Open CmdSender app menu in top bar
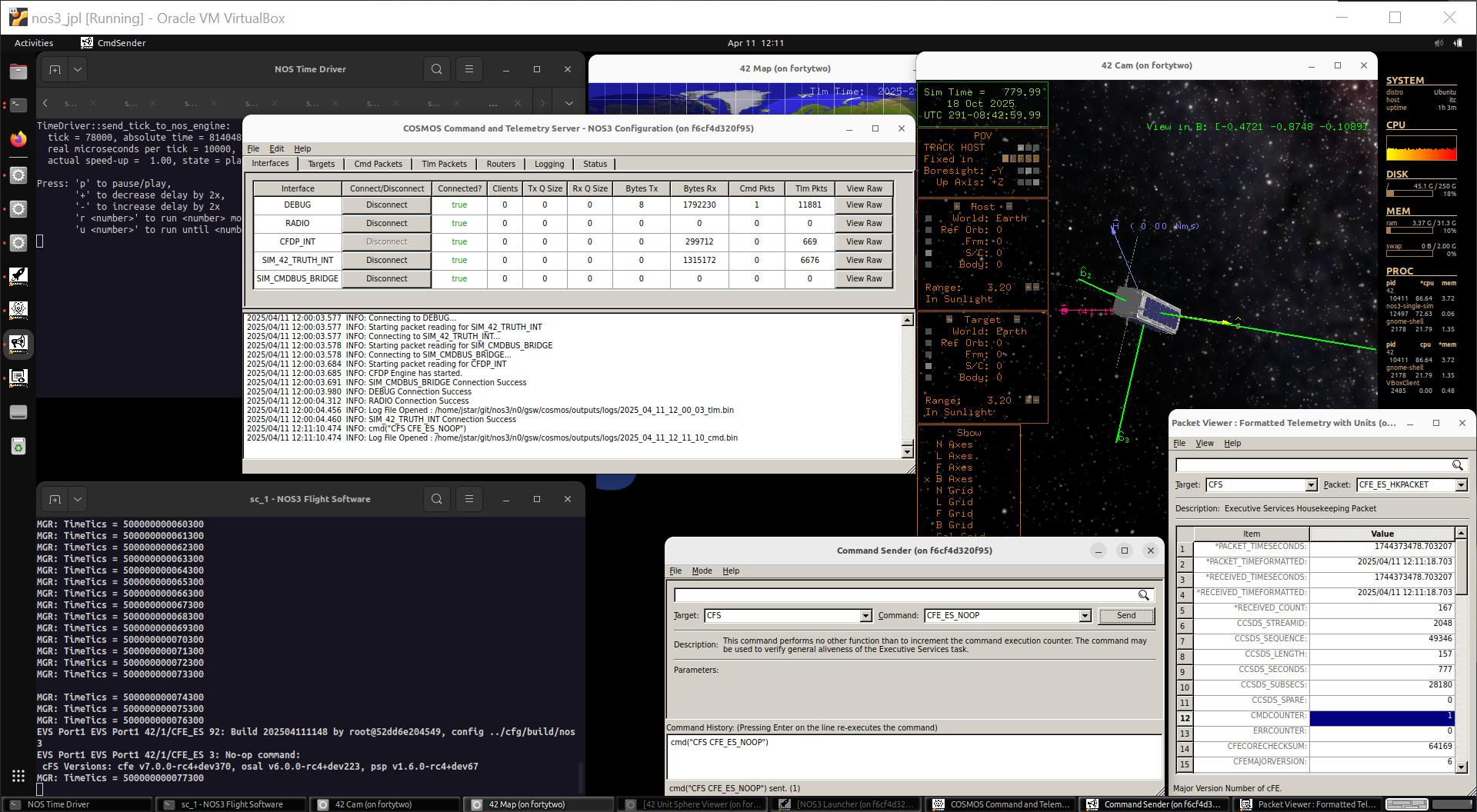Image resolution: width=1477 pixels, height=812 pixels. pyautogui.click(x=113, y=43)
